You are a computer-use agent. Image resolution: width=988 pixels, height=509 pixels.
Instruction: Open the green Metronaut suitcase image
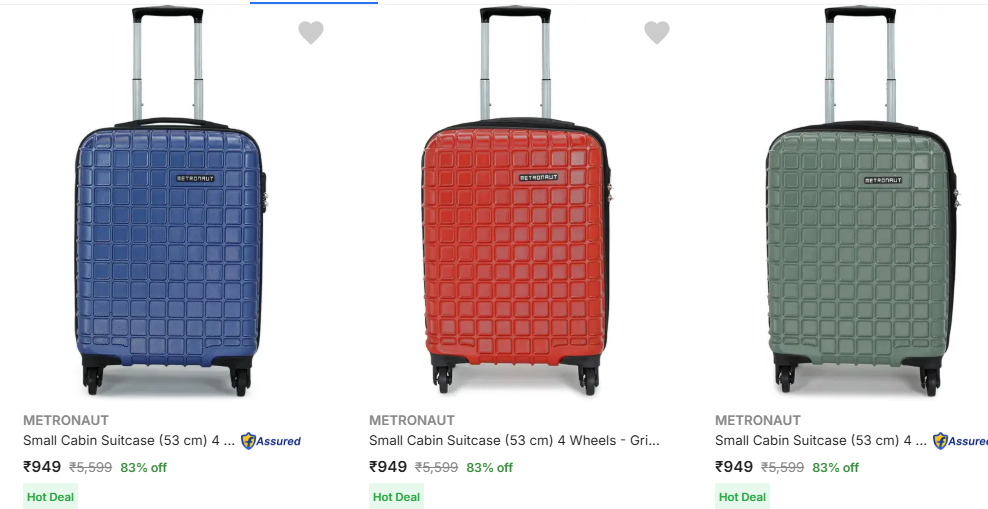[860, 230]
